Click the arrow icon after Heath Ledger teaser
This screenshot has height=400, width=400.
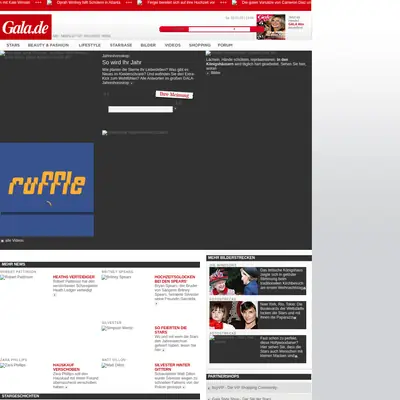click(55, 295)
